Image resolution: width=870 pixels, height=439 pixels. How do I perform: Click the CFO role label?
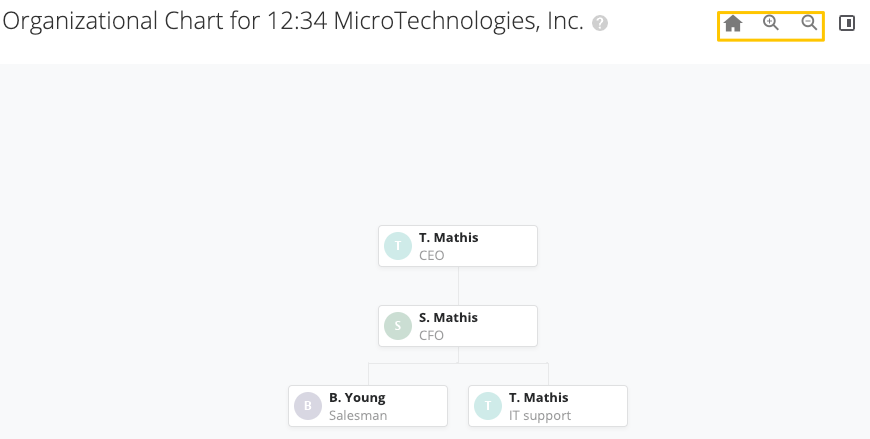[431, 336]
